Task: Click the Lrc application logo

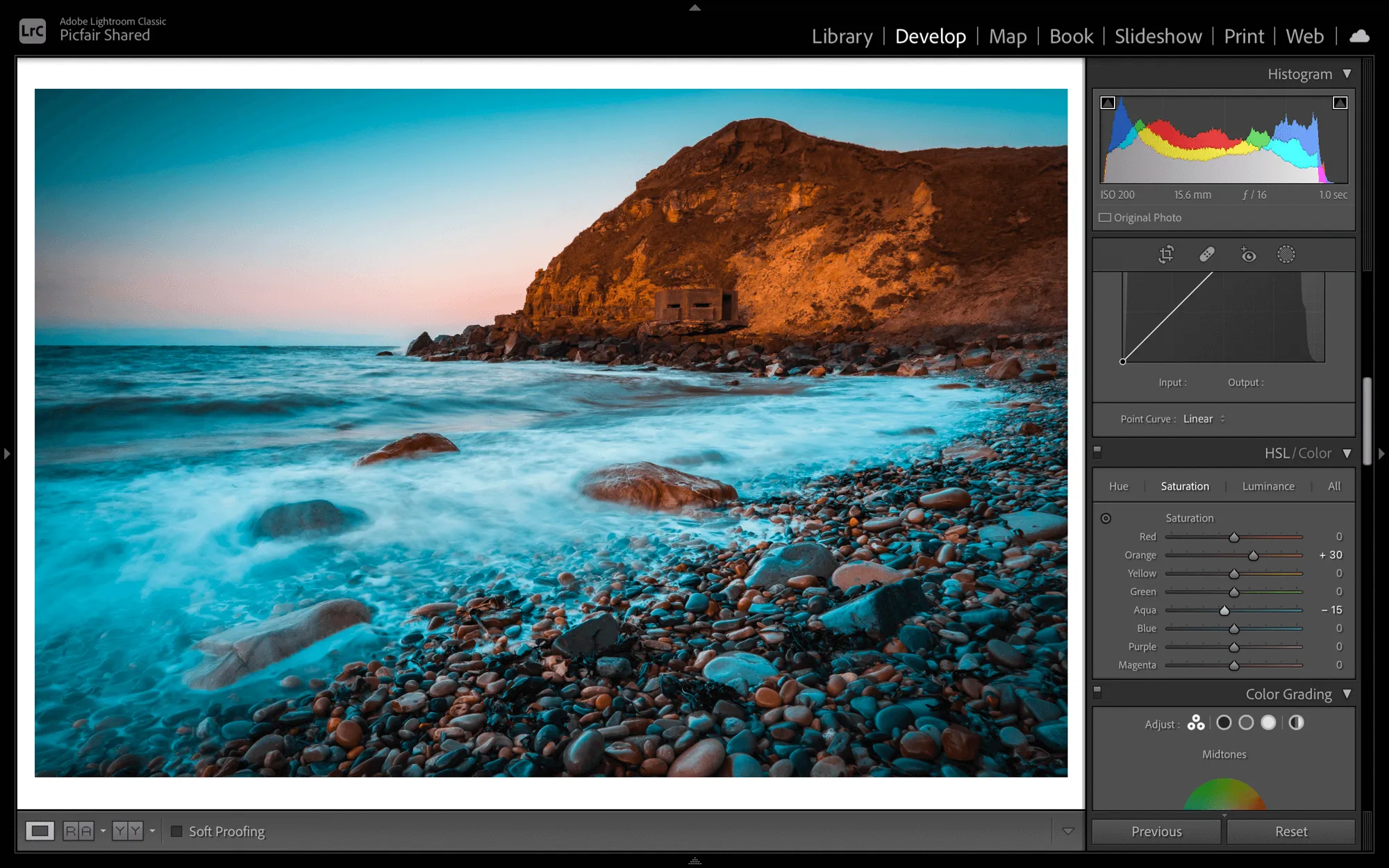Action: click(33, 31)
